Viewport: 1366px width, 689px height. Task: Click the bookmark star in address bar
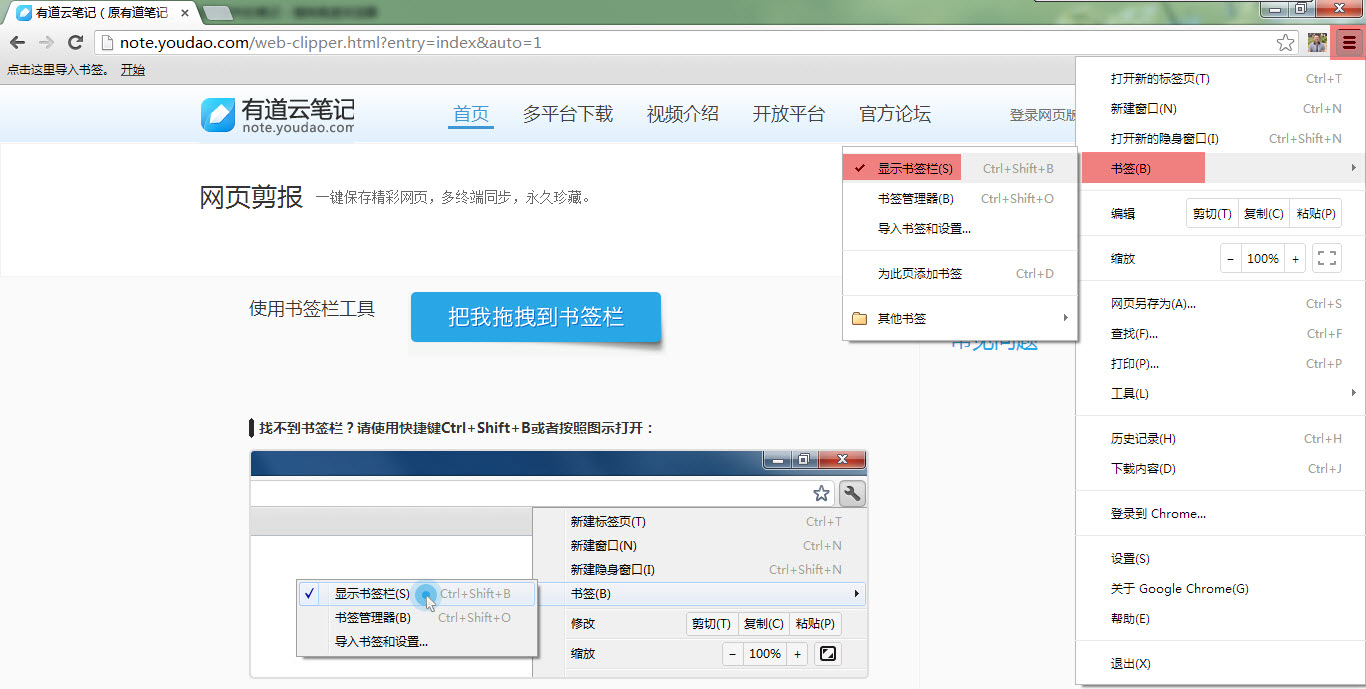pyautogui.click(x=1286, y=42)
